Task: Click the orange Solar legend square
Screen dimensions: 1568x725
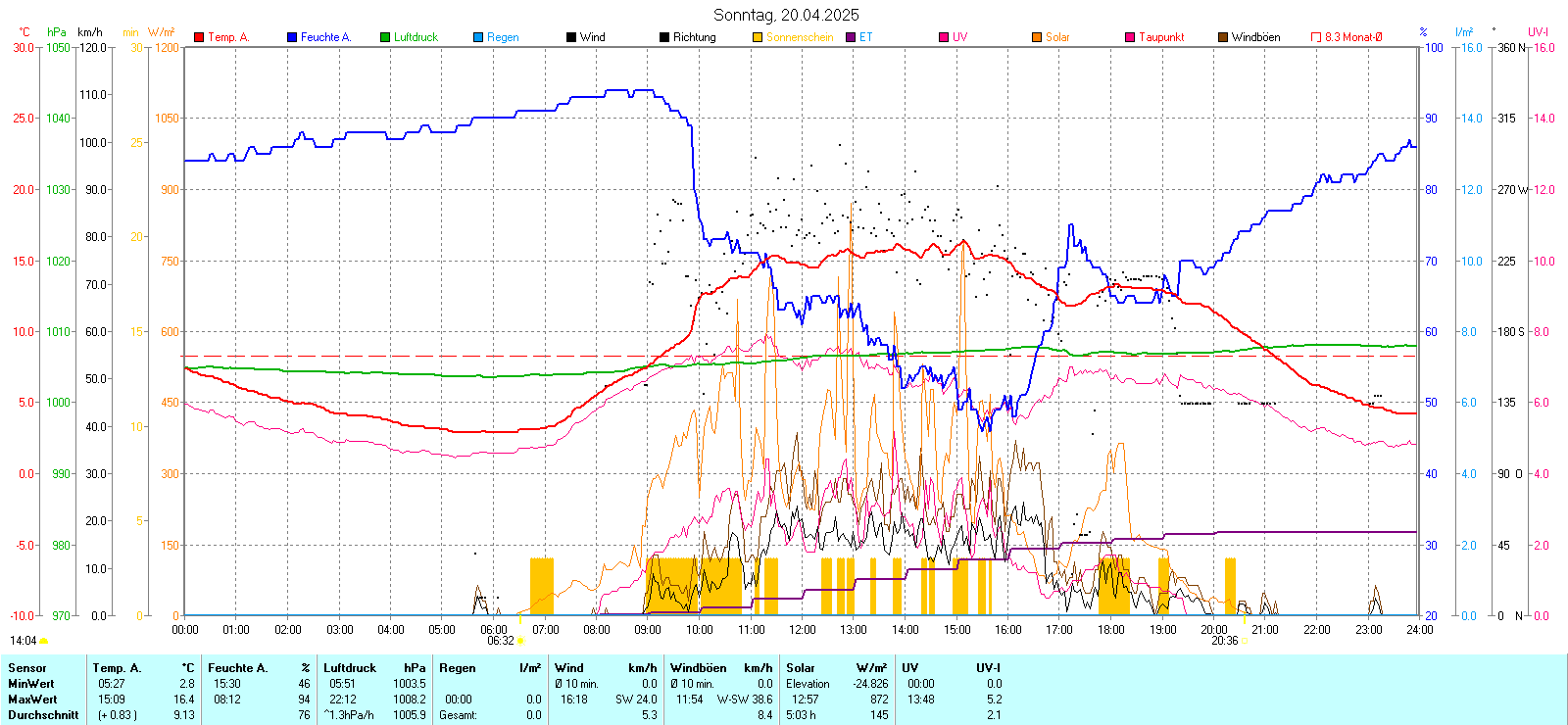Action: pyautogui.click(x=1037, y=37)
